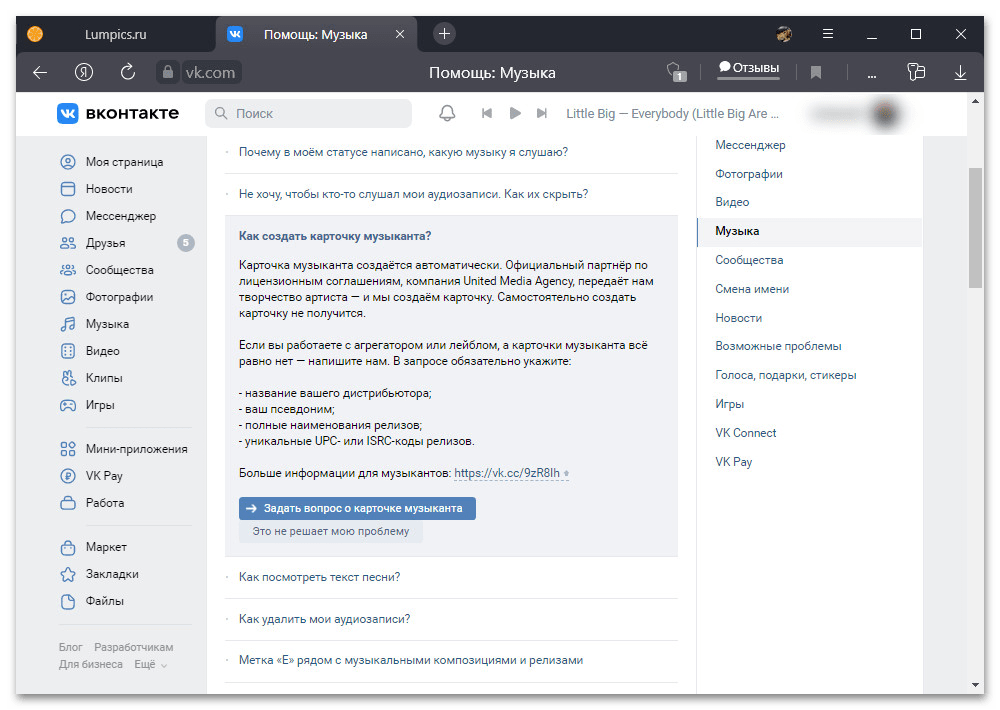Add page to bookmarks with bookmark icon

[816, 73]
